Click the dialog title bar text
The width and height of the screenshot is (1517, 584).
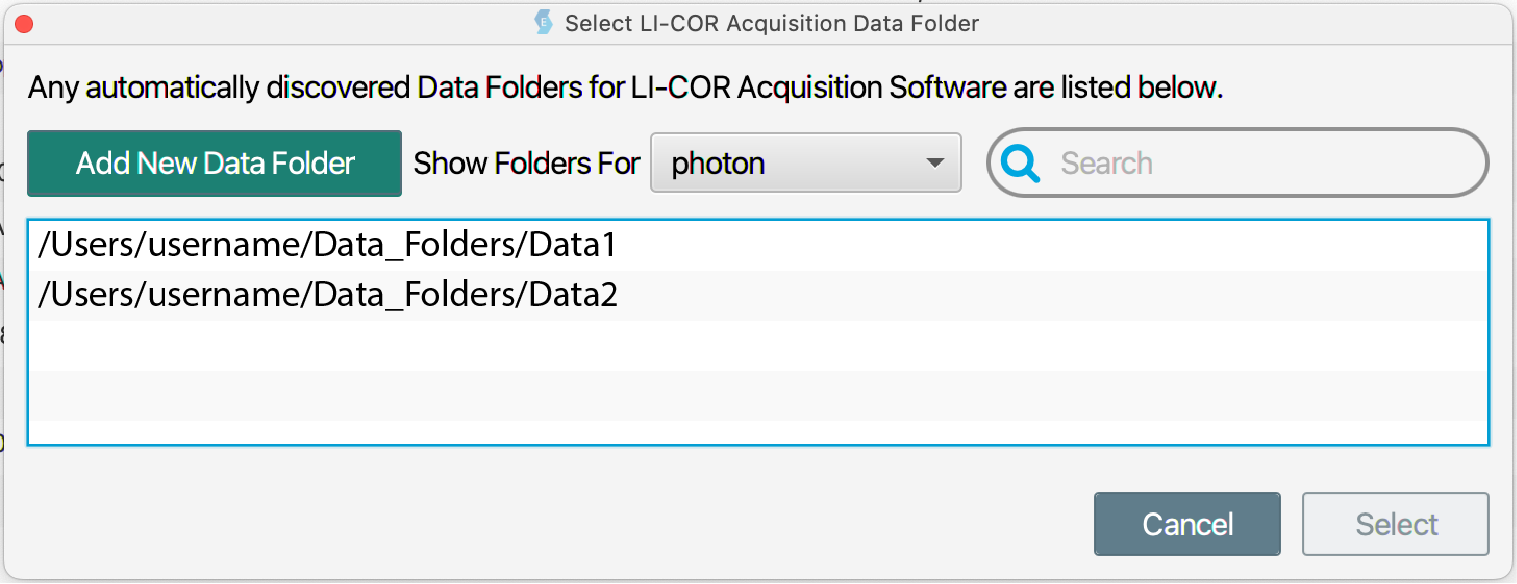771,23
